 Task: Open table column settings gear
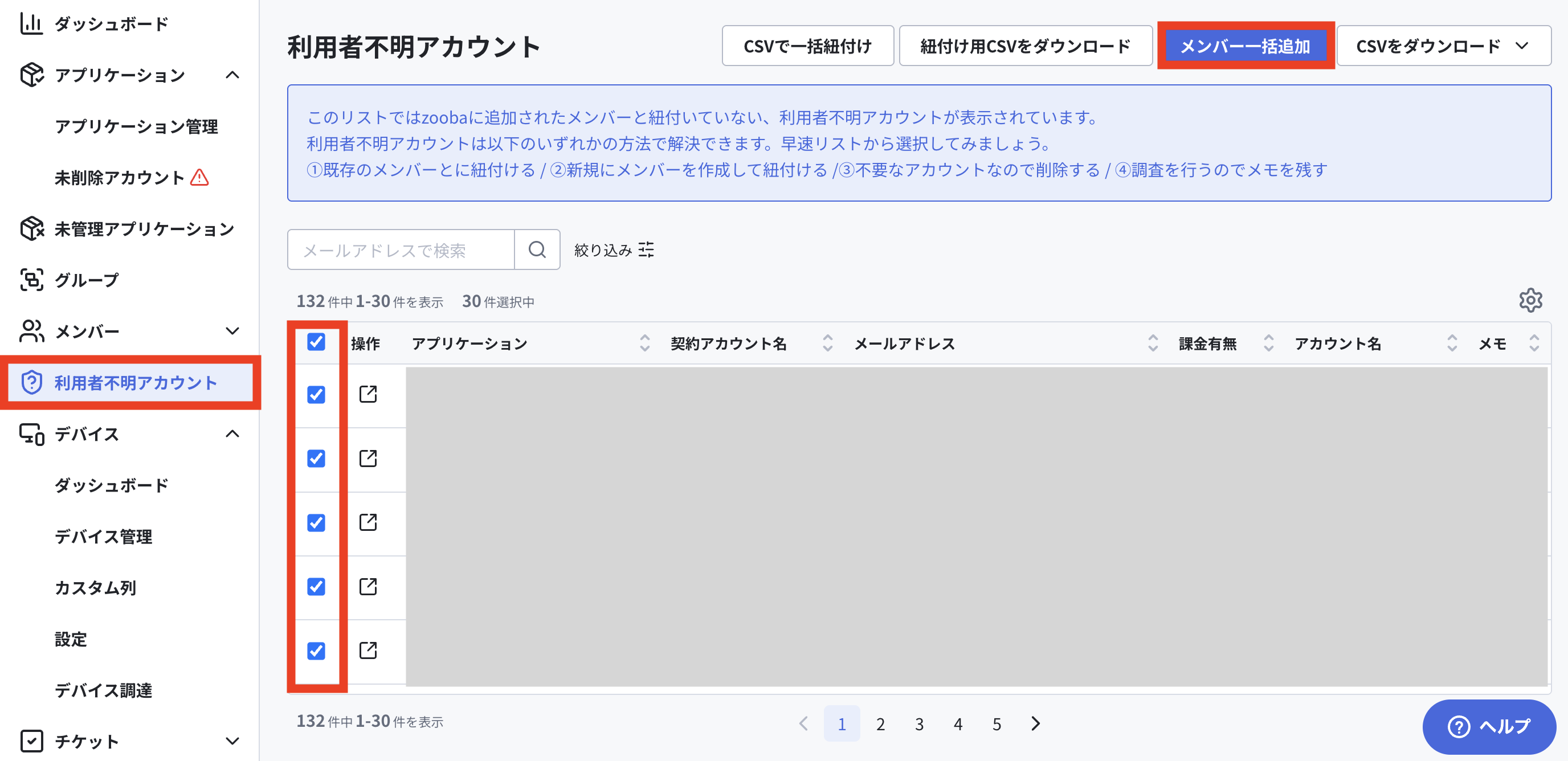tap(1530, 301)
